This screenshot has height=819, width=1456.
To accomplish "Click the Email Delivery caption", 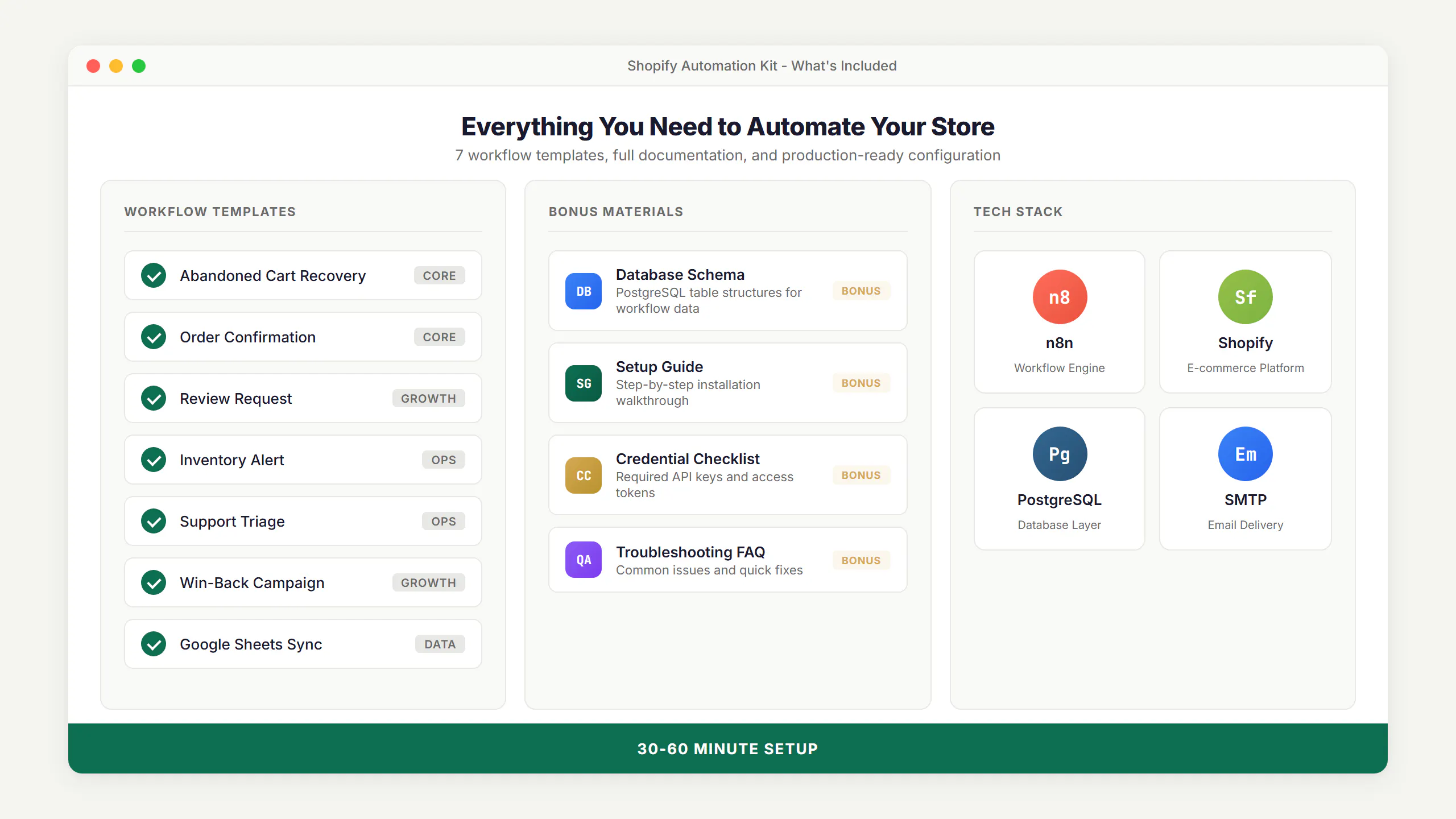I will click(1246, 525).
